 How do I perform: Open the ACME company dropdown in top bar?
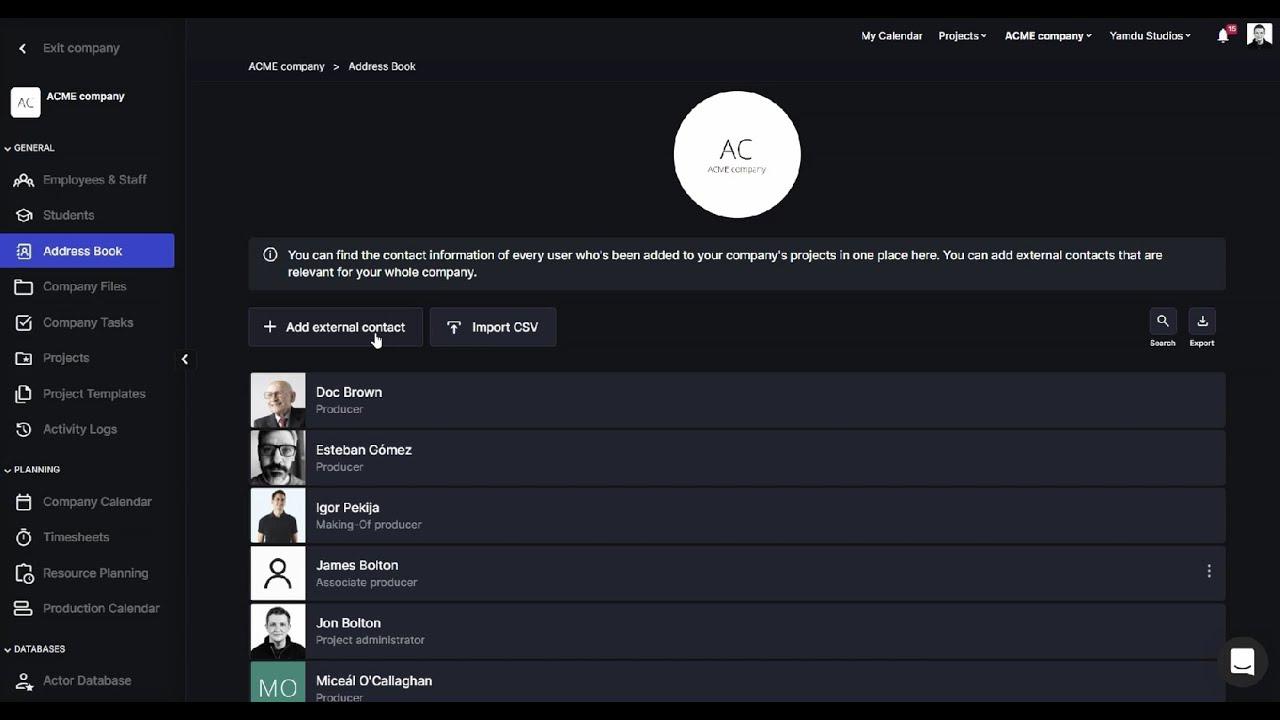pyautogui.click(x=1048, y=36)
